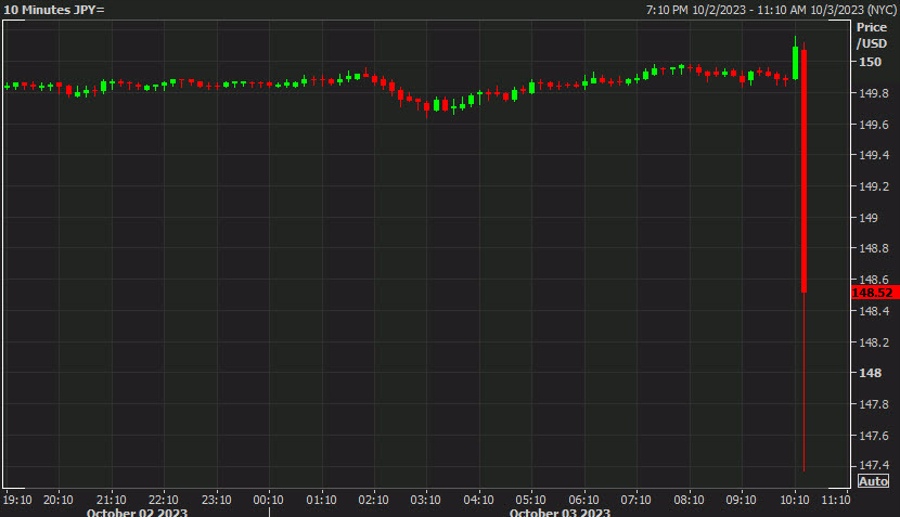Click the 01:10 time axis label
The width and height of the screenshot is (900, 517).
coord(321,500)
